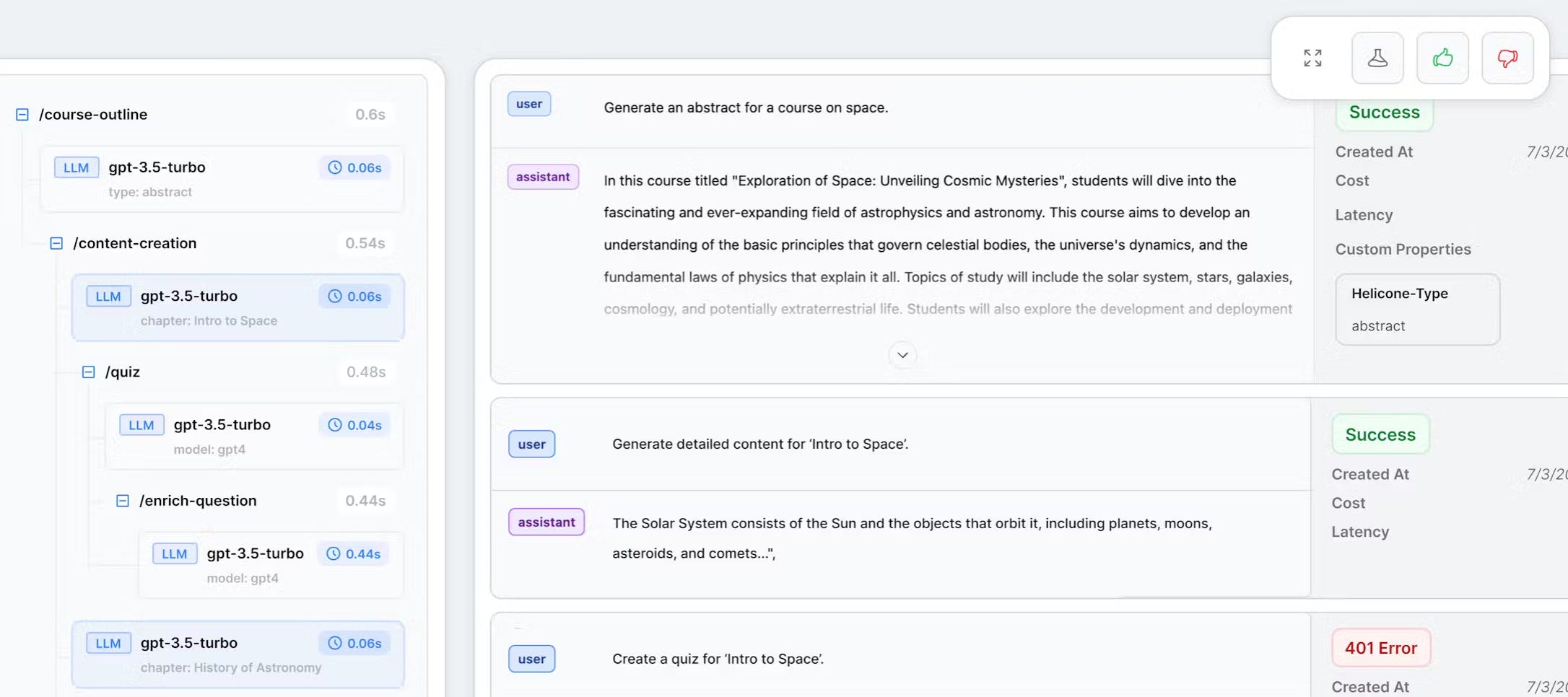The height and width of the screenshot is (697, 1568).
Task: Click the clock icon on 0.44s latency
Action: click(x=334, y=553)
